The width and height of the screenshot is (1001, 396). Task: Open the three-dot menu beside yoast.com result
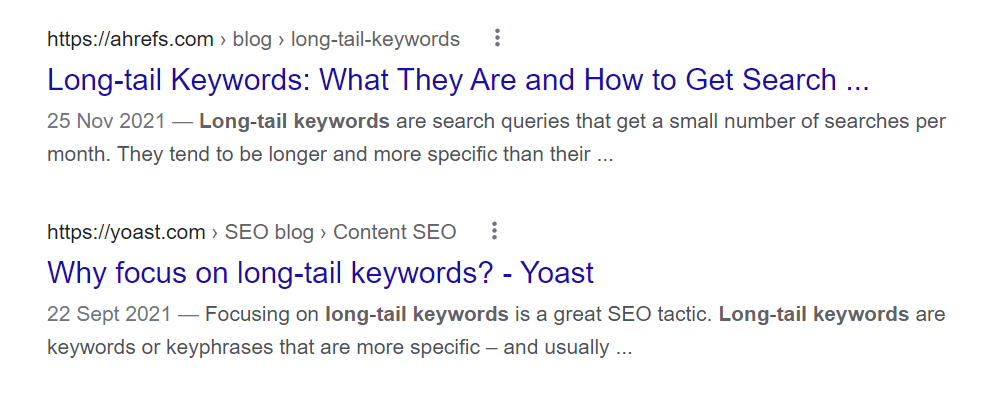[x=493, y=231]
